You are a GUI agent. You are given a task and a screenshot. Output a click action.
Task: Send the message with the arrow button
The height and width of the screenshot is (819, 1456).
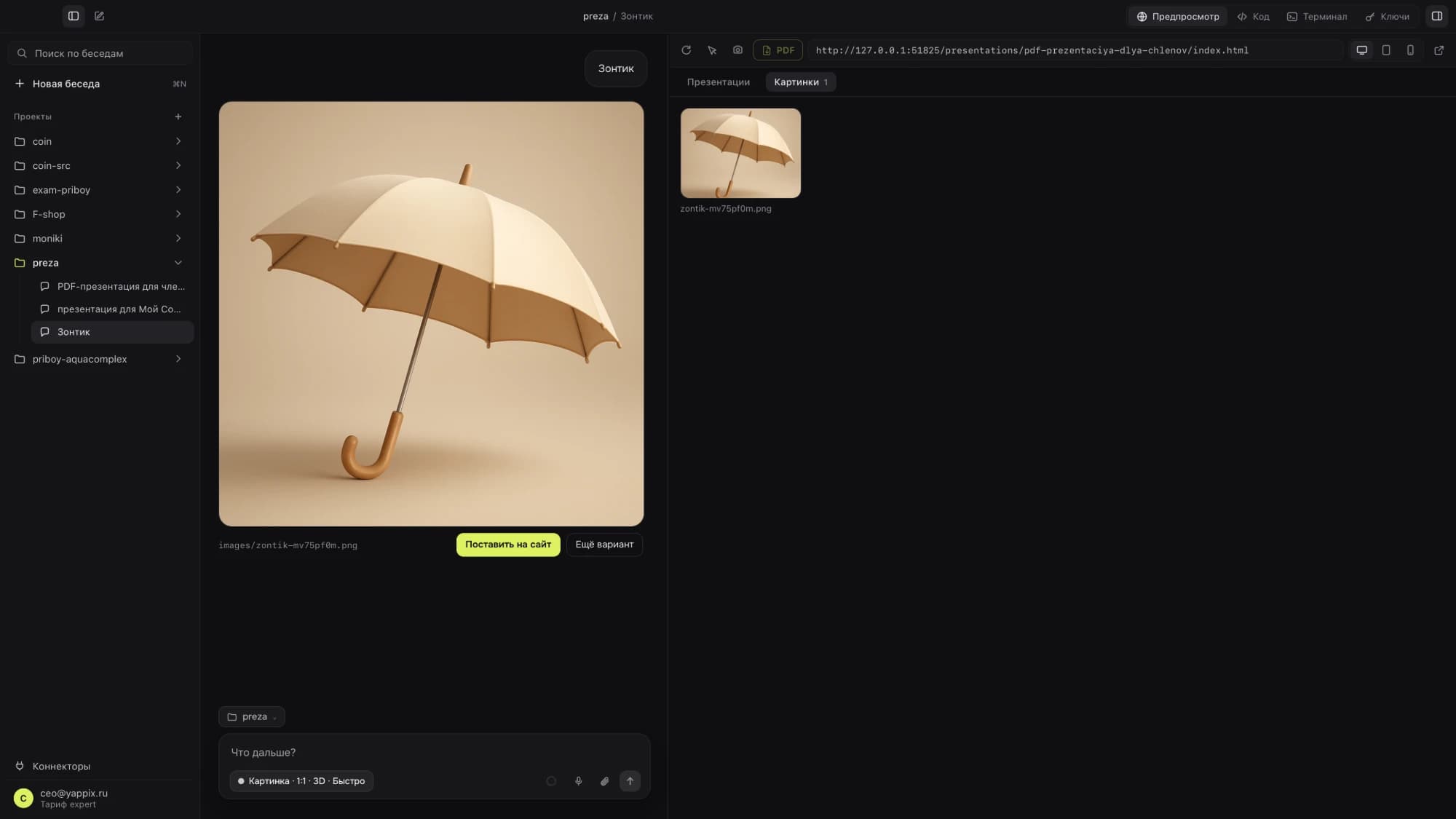point(630,781)
